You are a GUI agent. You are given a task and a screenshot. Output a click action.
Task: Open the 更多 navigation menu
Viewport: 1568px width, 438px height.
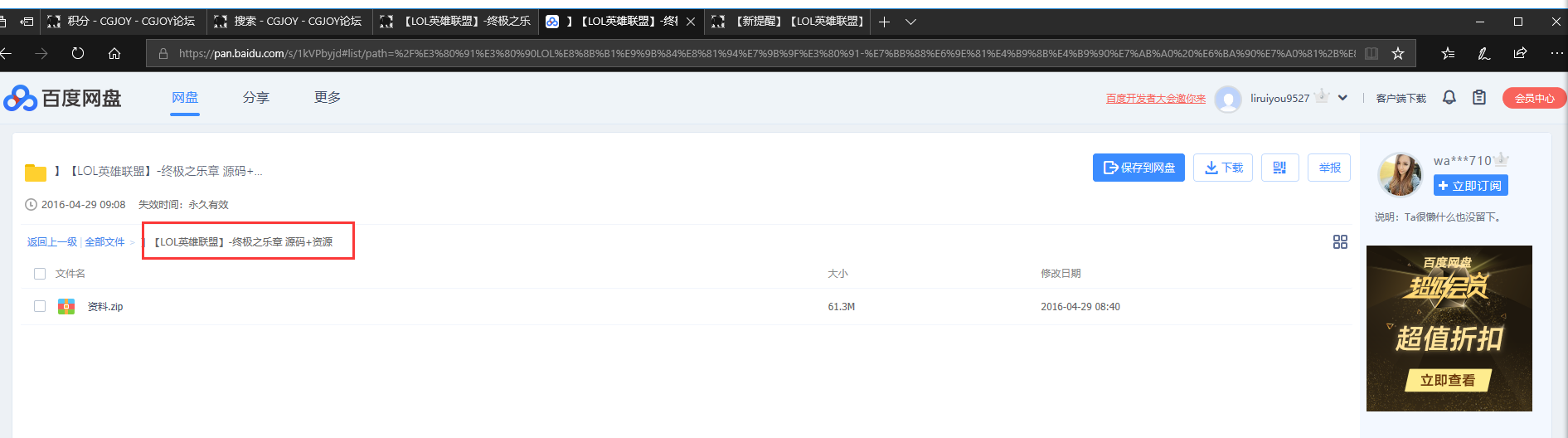point(328,98)
